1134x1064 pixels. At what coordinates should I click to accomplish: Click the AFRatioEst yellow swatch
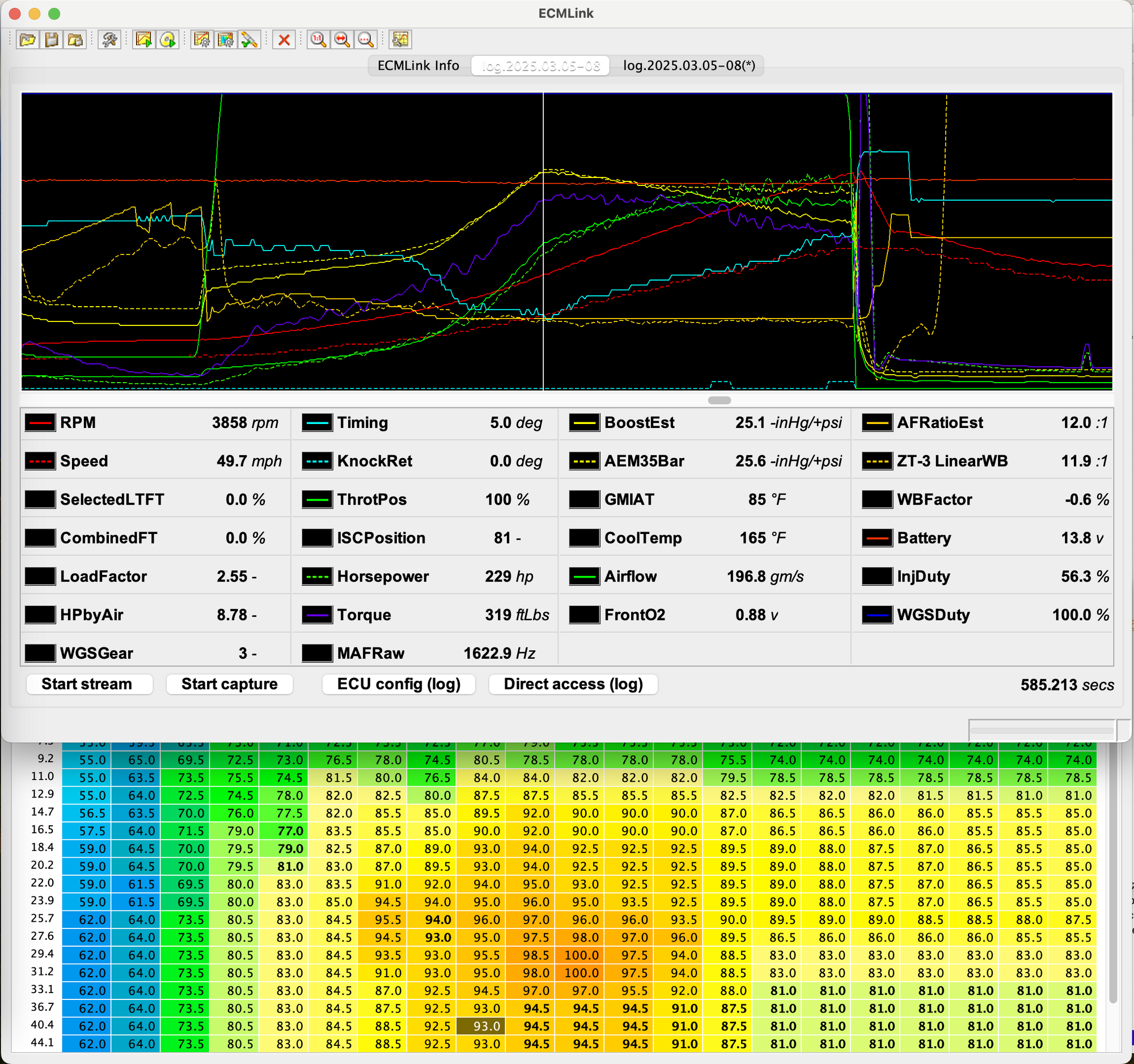coord(877,422)
